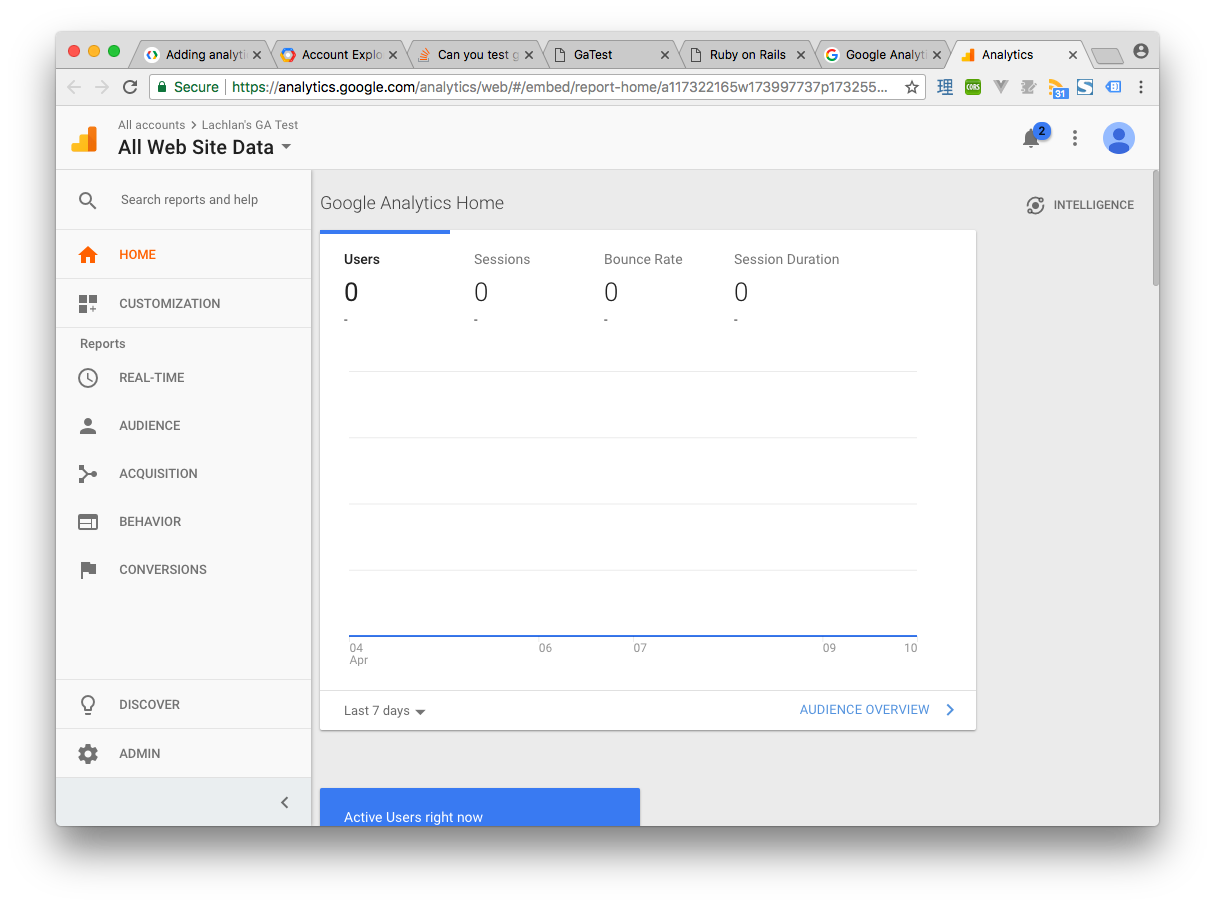
Task: Open the DISCOVER menu item
Action: pyautogui.click(x=184, y=705)
